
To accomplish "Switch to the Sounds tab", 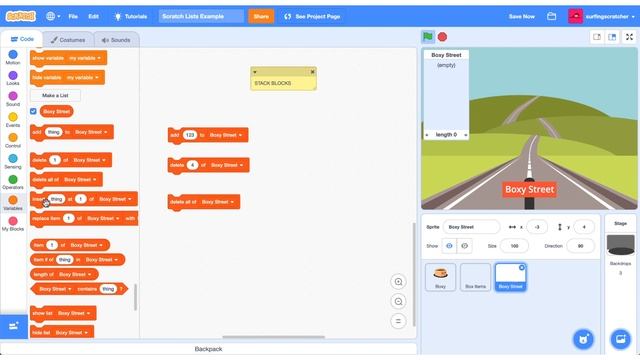I will [116, 40].
